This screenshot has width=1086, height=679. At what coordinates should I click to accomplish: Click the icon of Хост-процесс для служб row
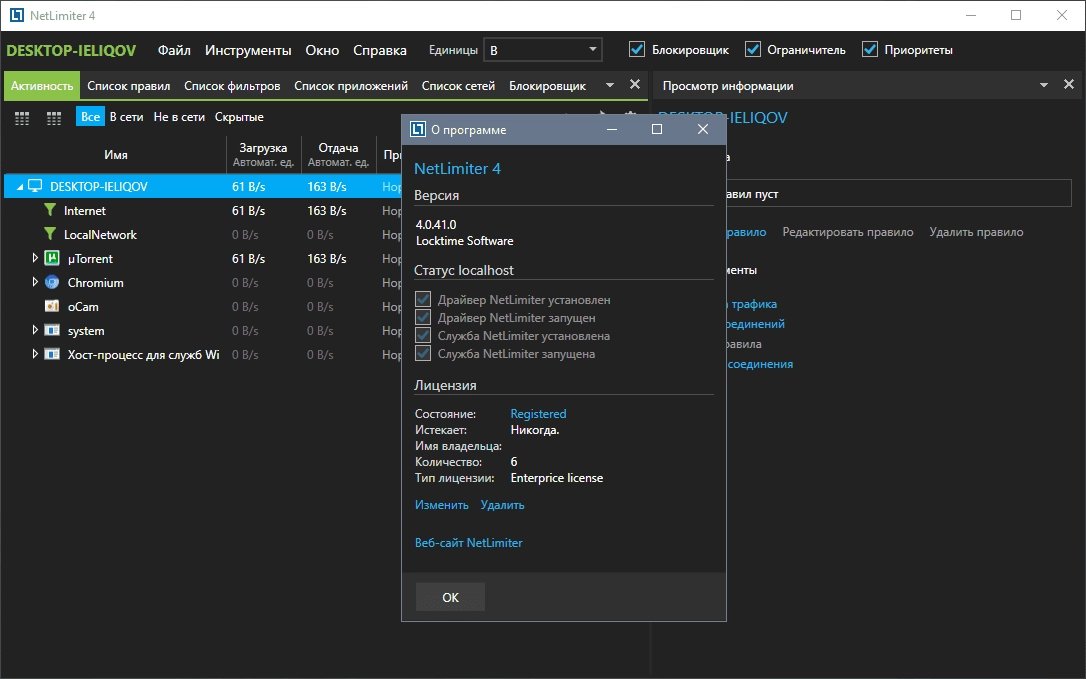coord(52,354)
